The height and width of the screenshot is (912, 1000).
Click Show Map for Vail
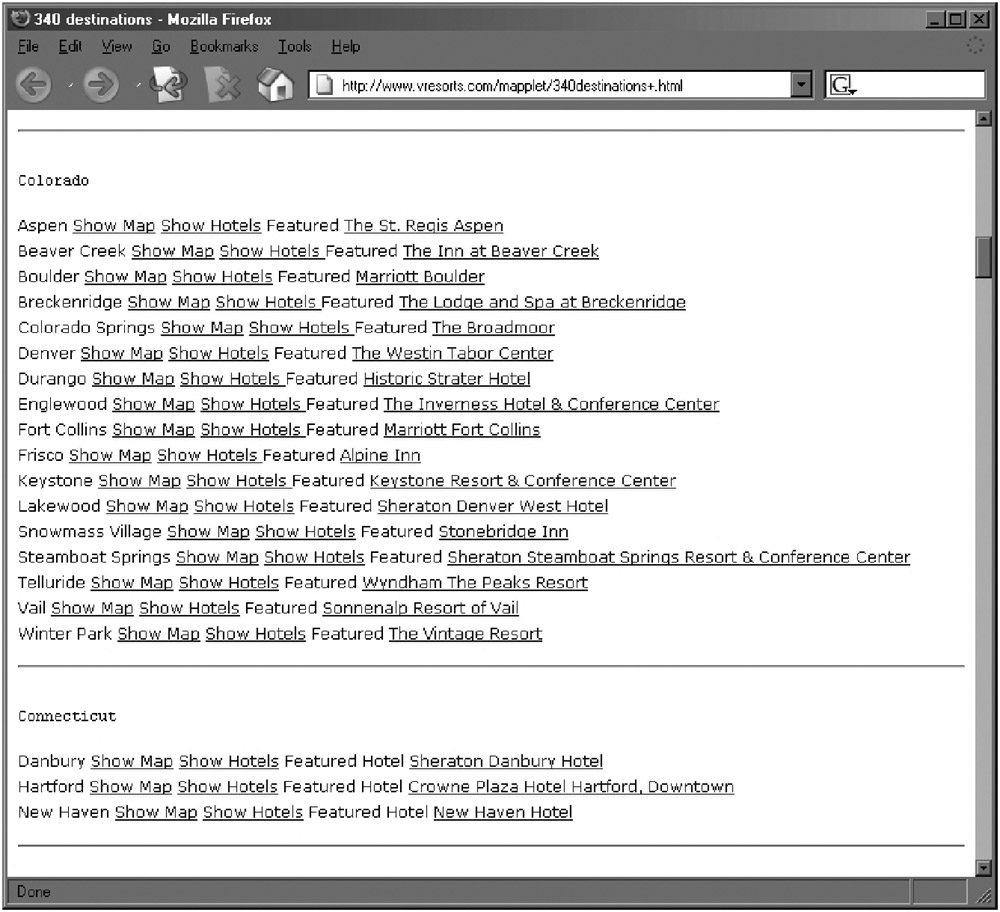pos(92,608)
